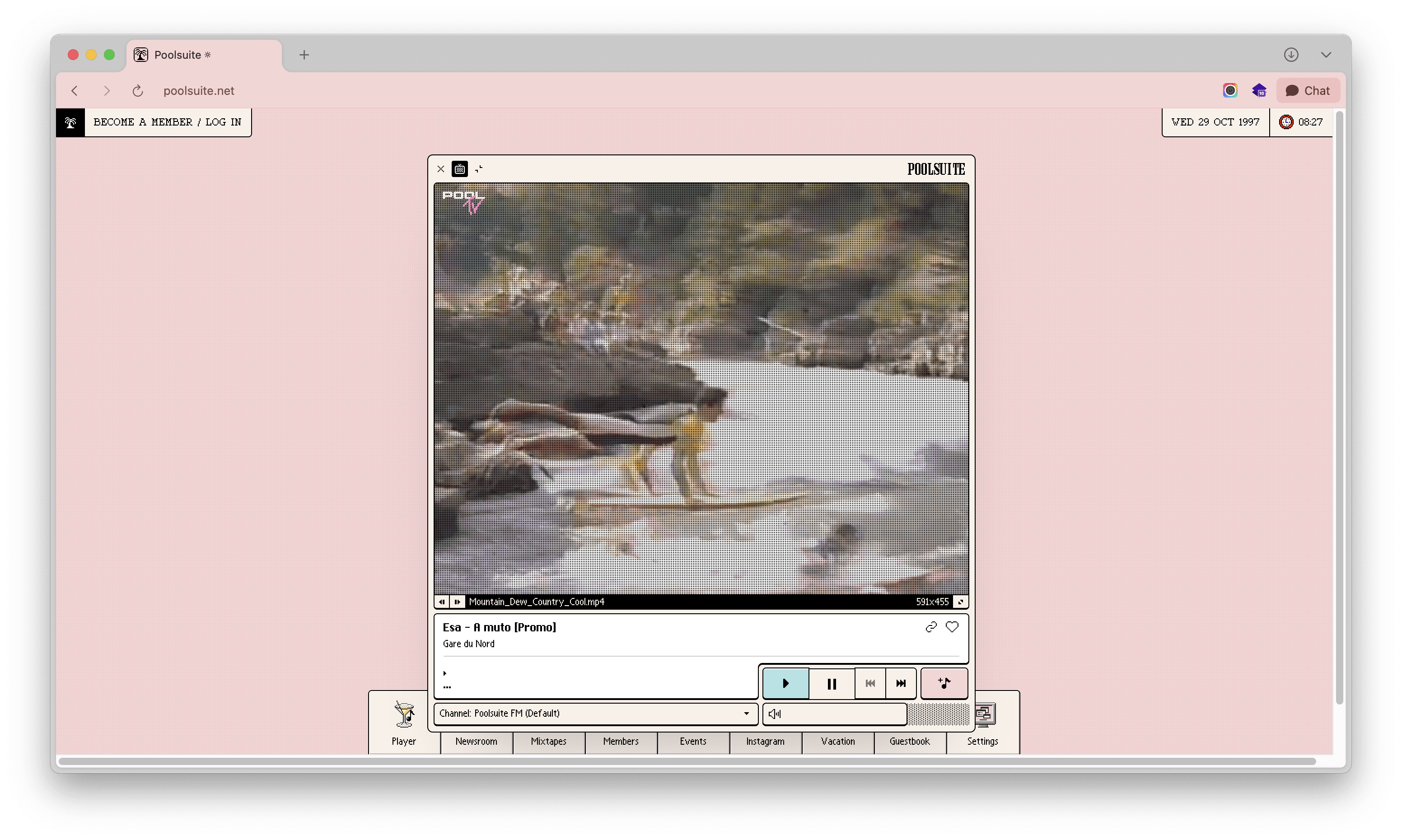This screenshot has width=1402, height=840.
Task: Open the Vacation tab
Action: (838, 742)
